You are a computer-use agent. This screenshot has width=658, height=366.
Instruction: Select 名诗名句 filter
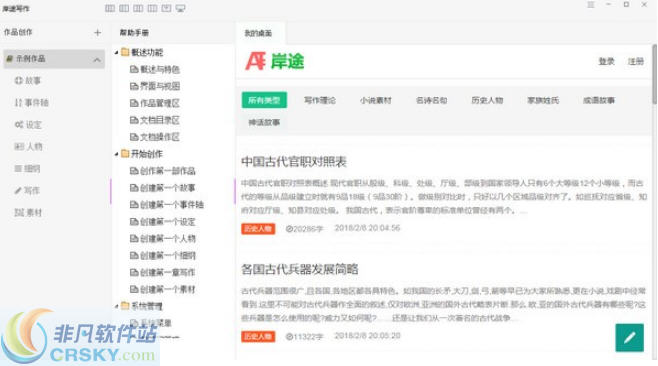431,100
